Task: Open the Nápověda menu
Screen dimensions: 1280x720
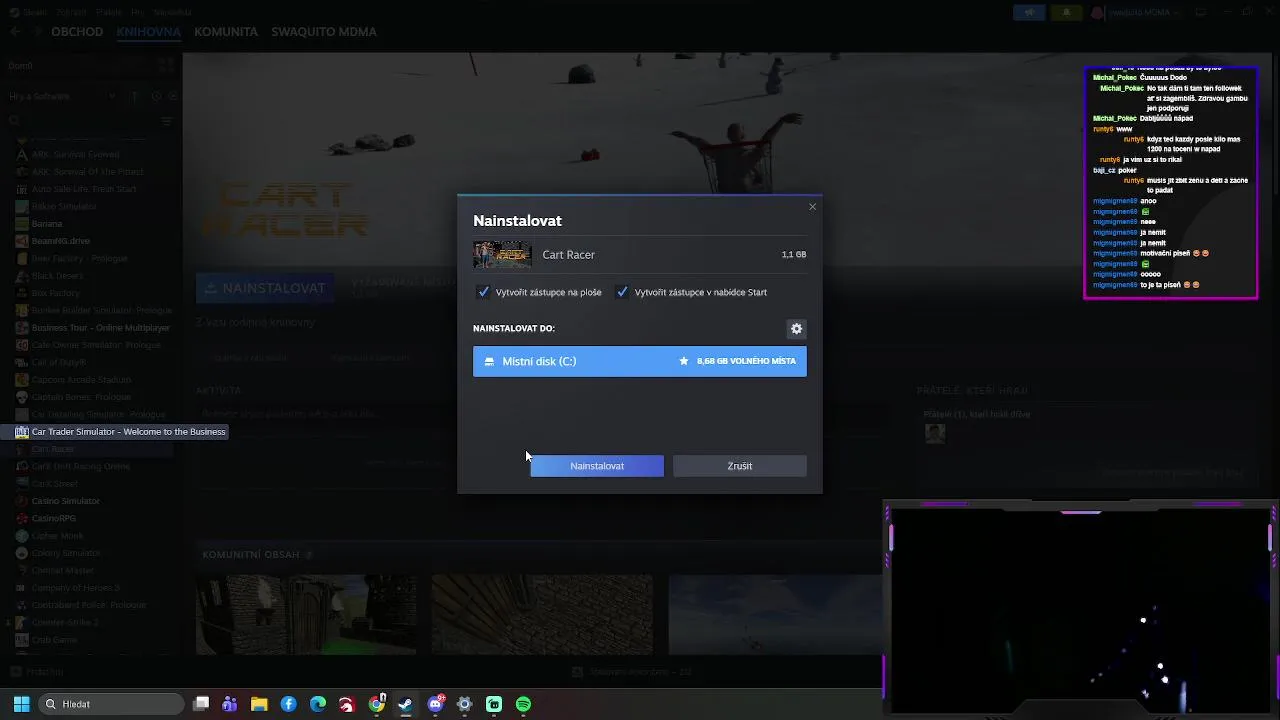Action: click(x=172, y=12)
